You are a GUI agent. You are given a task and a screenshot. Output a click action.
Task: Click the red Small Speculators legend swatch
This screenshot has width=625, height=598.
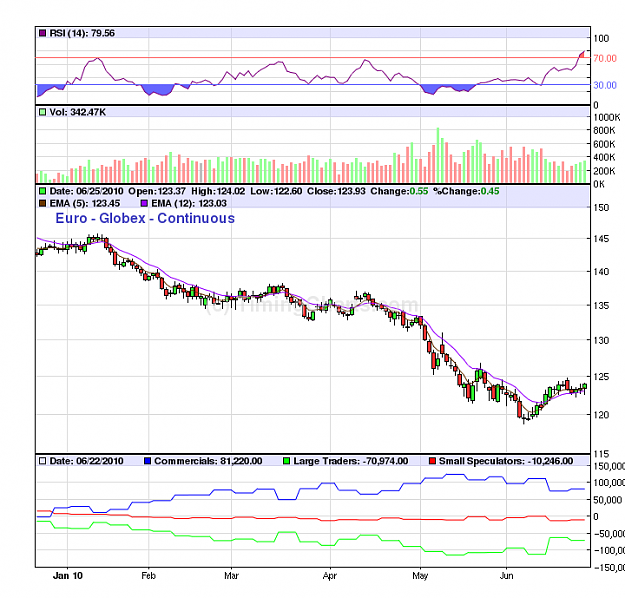(432, 461)
